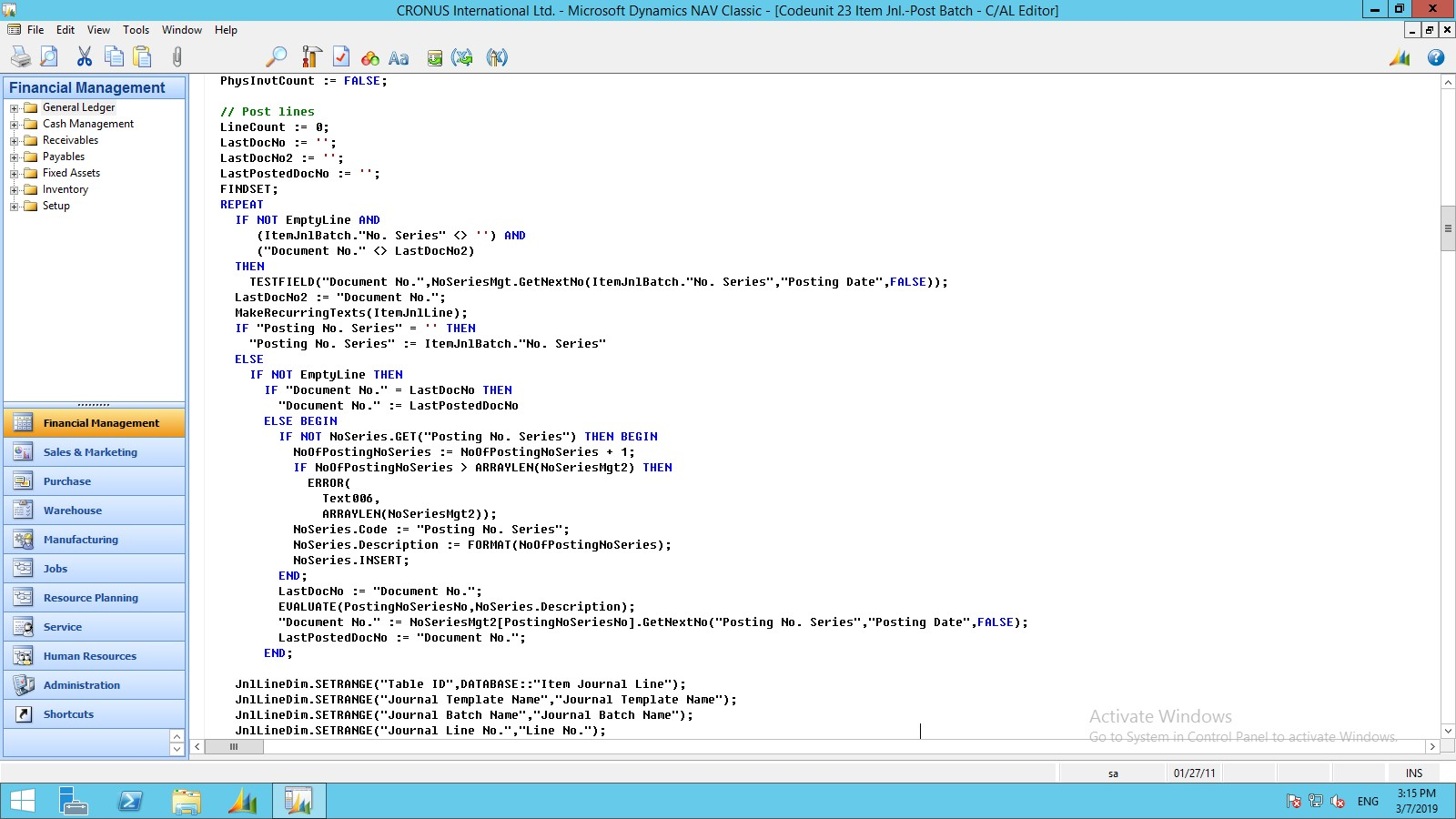Toggle insert mode via the INS indicator
Screen dimensions: 1456x819
[1413, 773]
